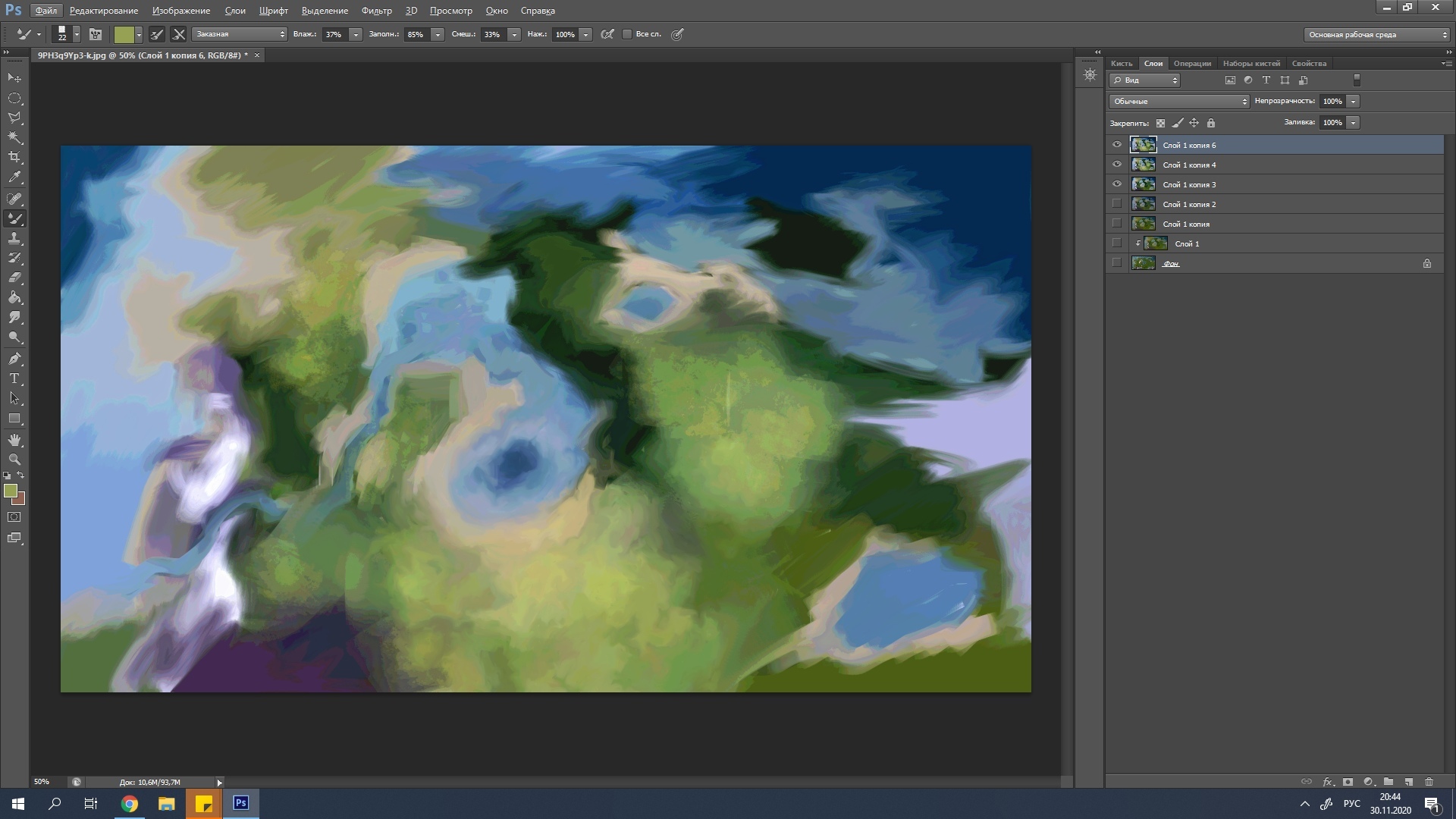Add a layer style via fx button
The width and height of the screenshot is (1456, 819).
1328,781
